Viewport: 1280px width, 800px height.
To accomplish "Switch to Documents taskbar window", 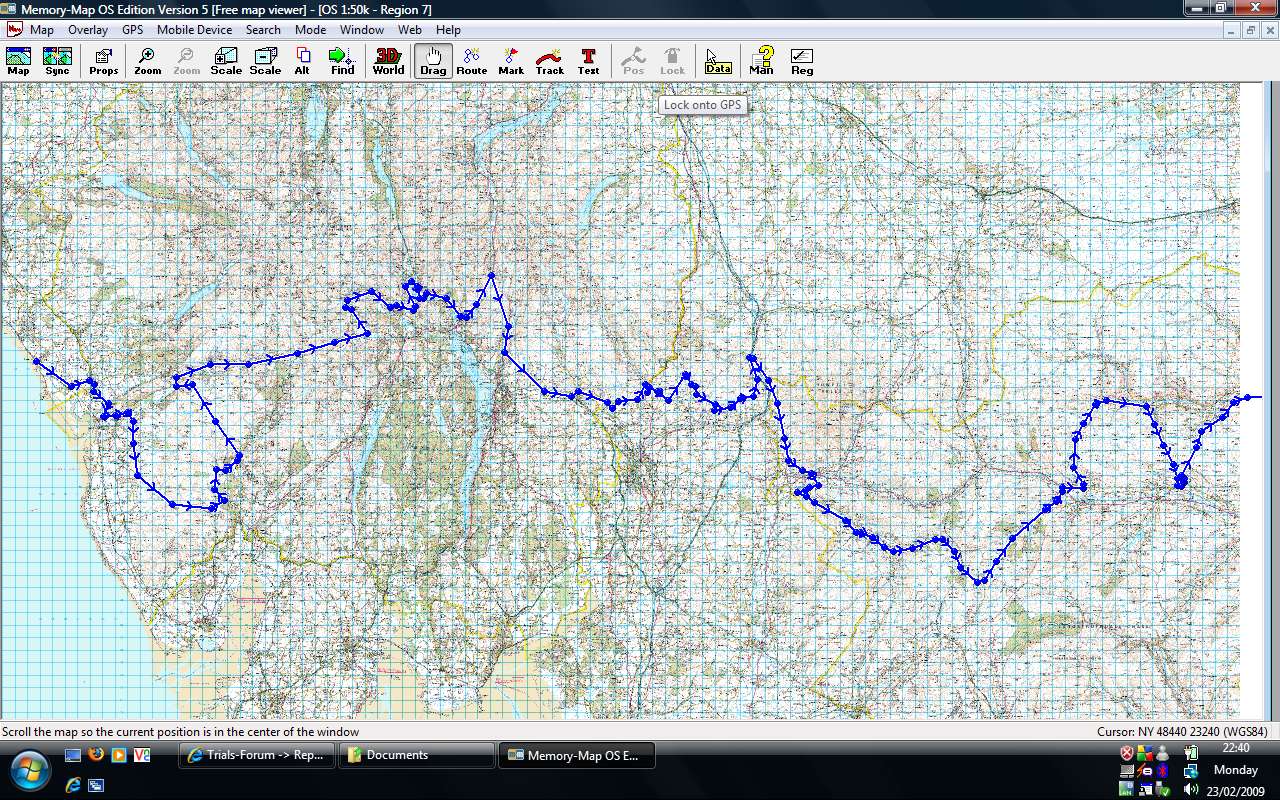I will click(x=415, y=755).
